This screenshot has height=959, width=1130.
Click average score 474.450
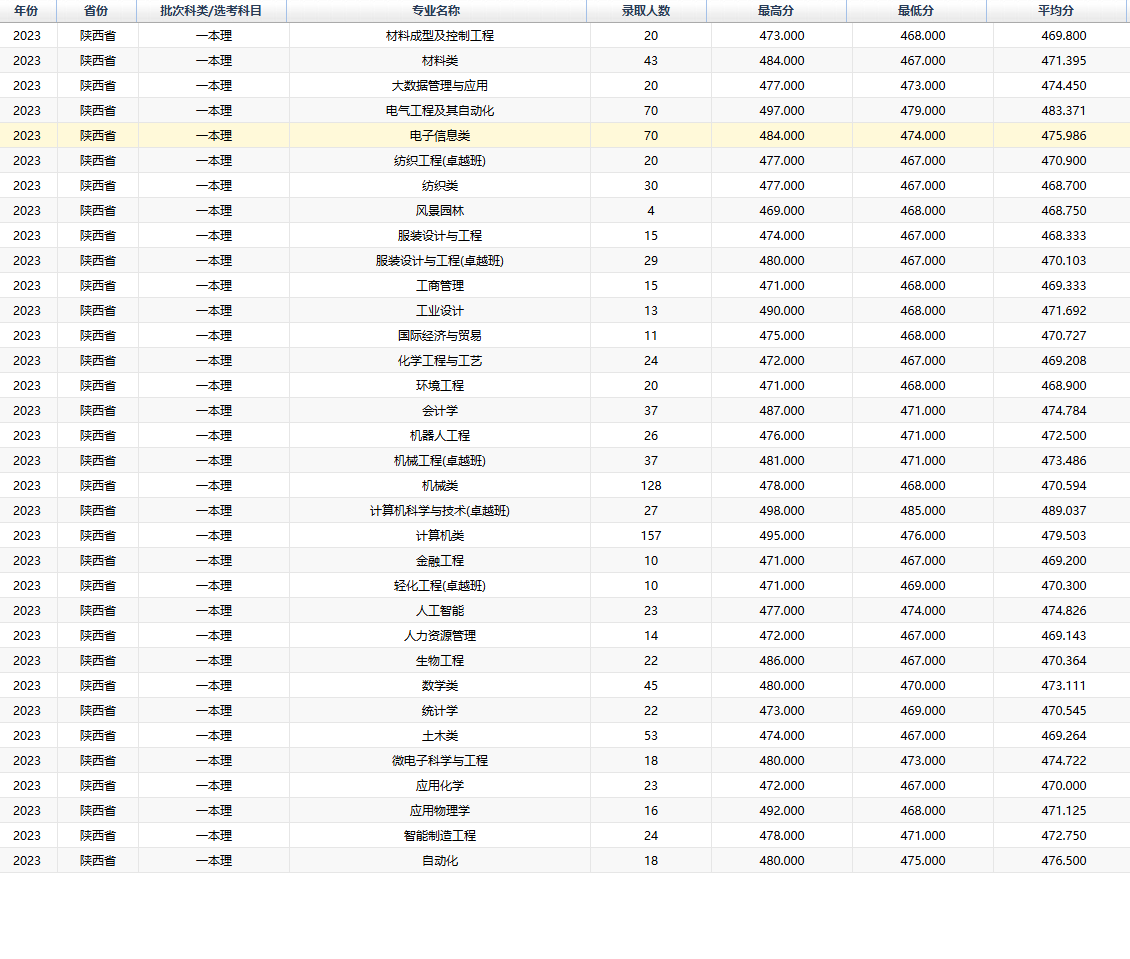point(1064,86)
